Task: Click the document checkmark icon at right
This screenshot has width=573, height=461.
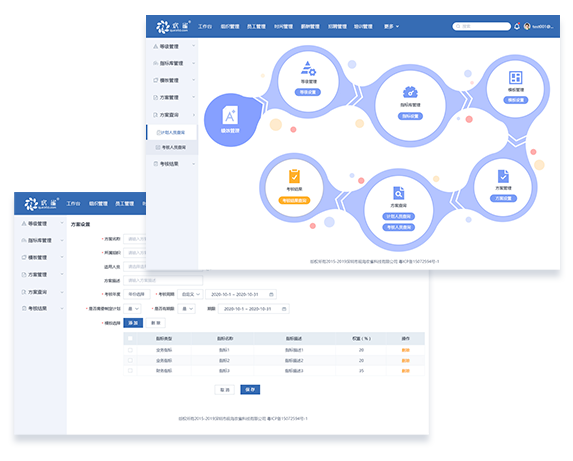Action: pos(503,176)
